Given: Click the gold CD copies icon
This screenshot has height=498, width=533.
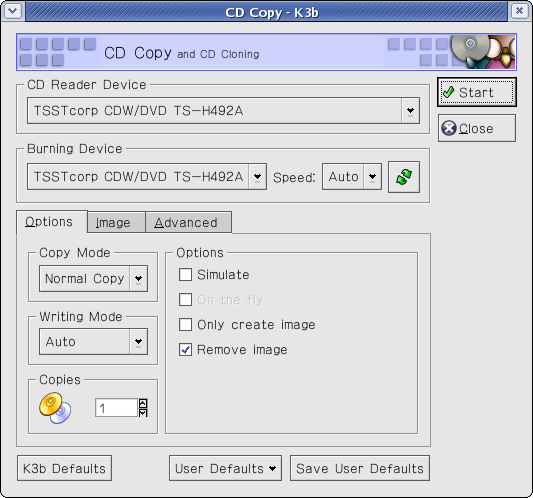Looking at the screenshot, I should click(55, 408).
